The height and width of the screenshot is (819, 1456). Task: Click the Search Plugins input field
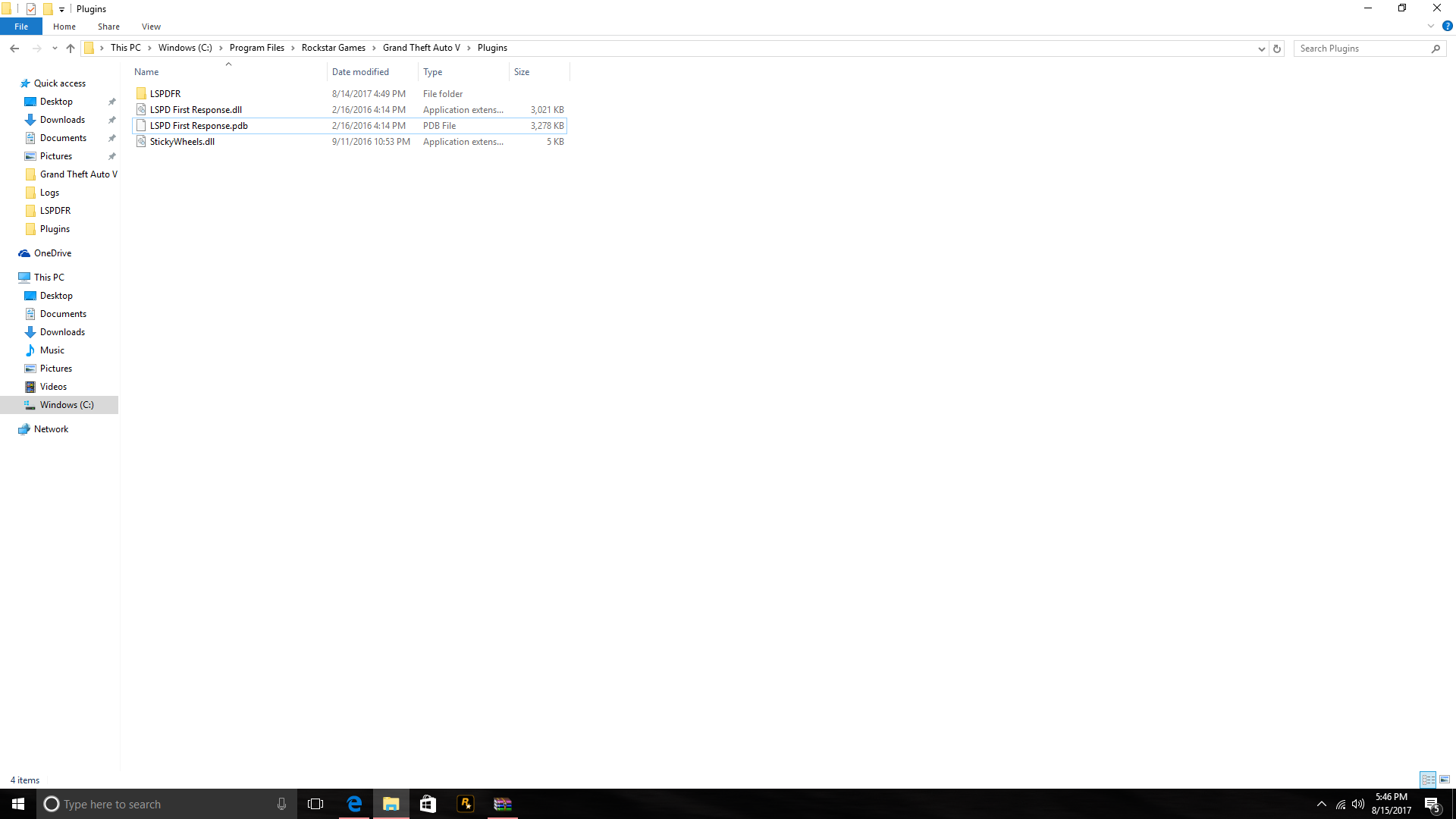tap(1361, 49)
